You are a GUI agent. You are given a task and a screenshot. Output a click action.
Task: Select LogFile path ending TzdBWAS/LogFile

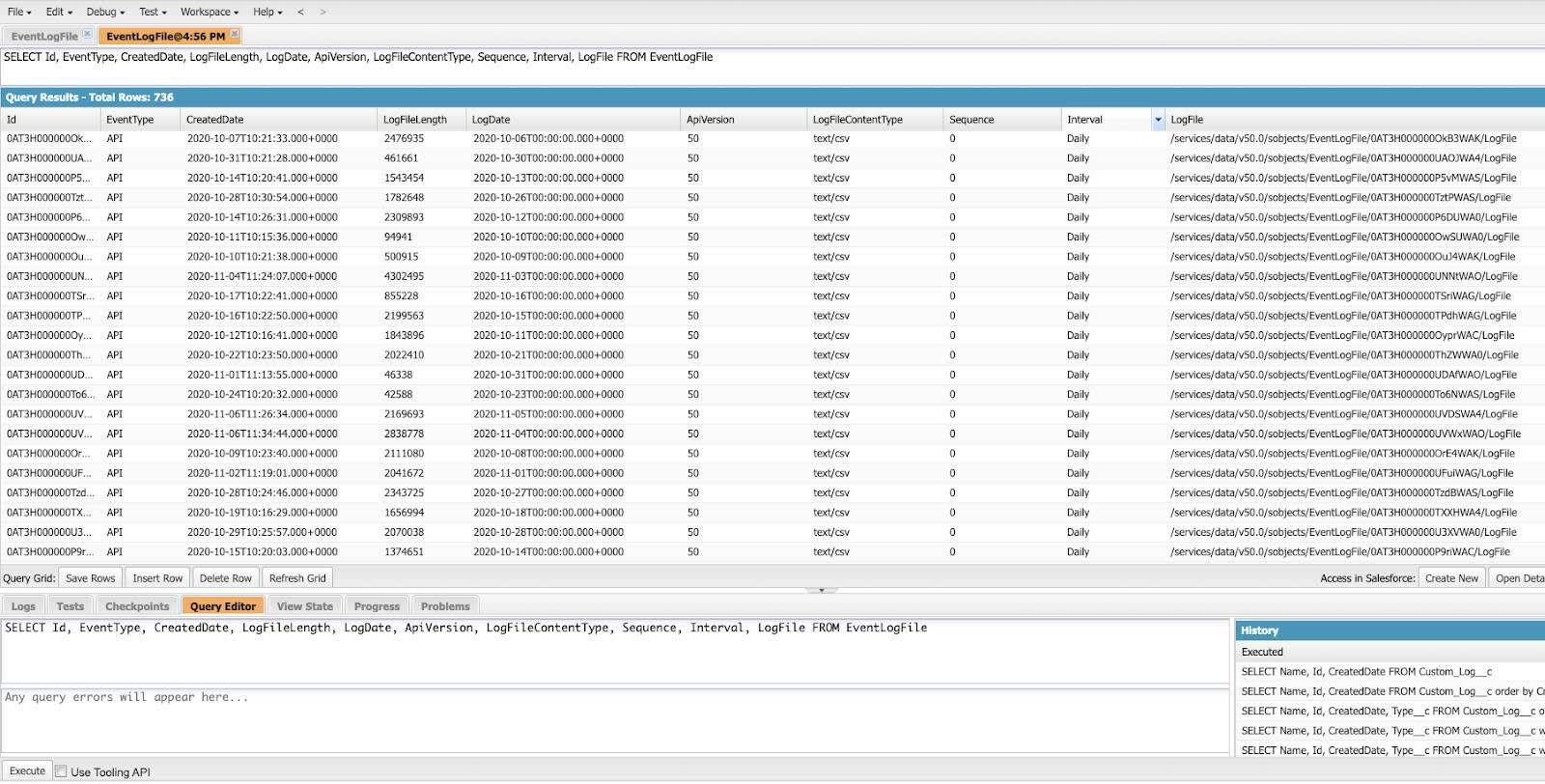pos(1355,492)
